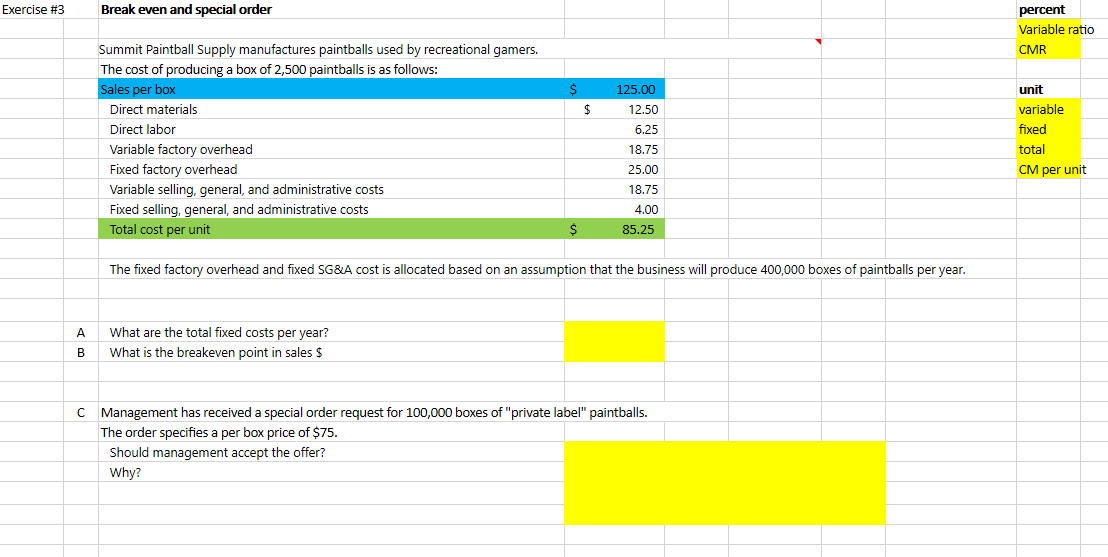Select the 'unit' header cell

point(1049,90)
